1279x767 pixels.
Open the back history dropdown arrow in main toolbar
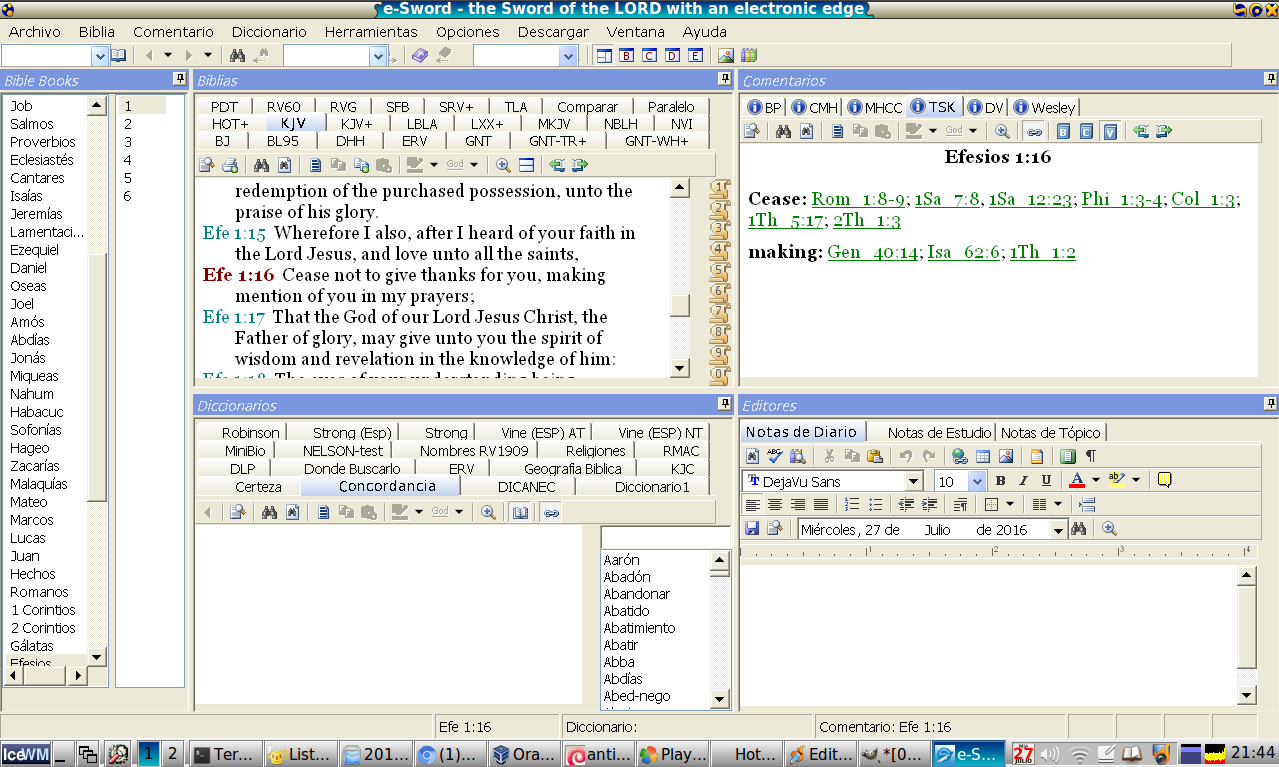[x=168, y=56]
